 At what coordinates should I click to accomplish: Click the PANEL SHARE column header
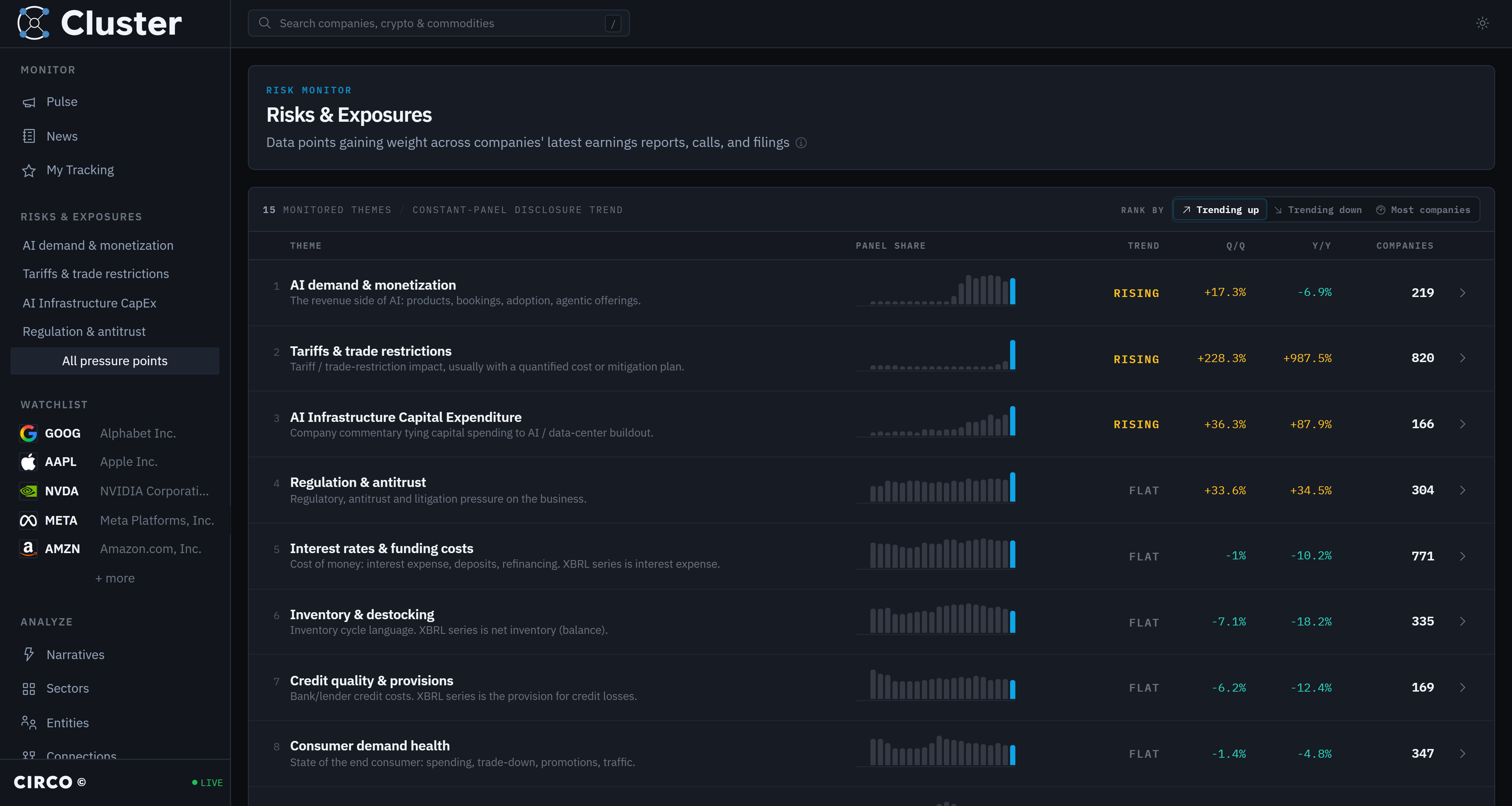point(890,246)
